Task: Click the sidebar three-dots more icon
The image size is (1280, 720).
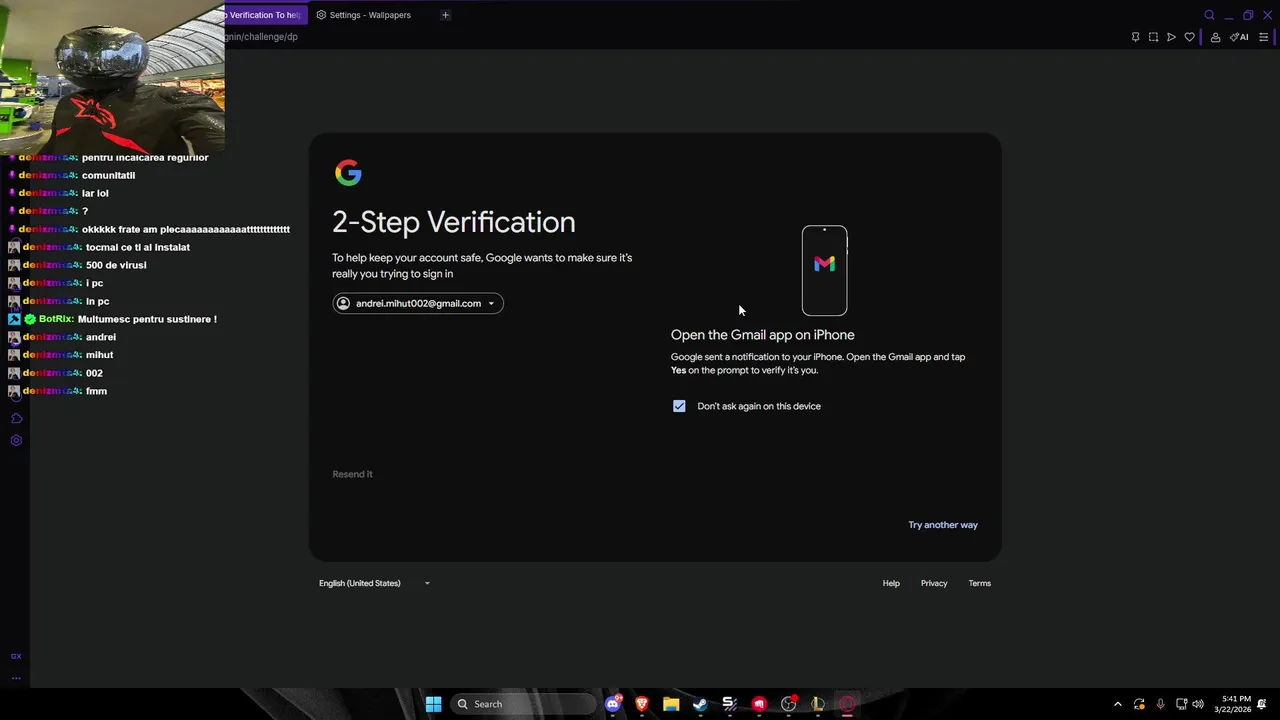Action: [16, 678]
